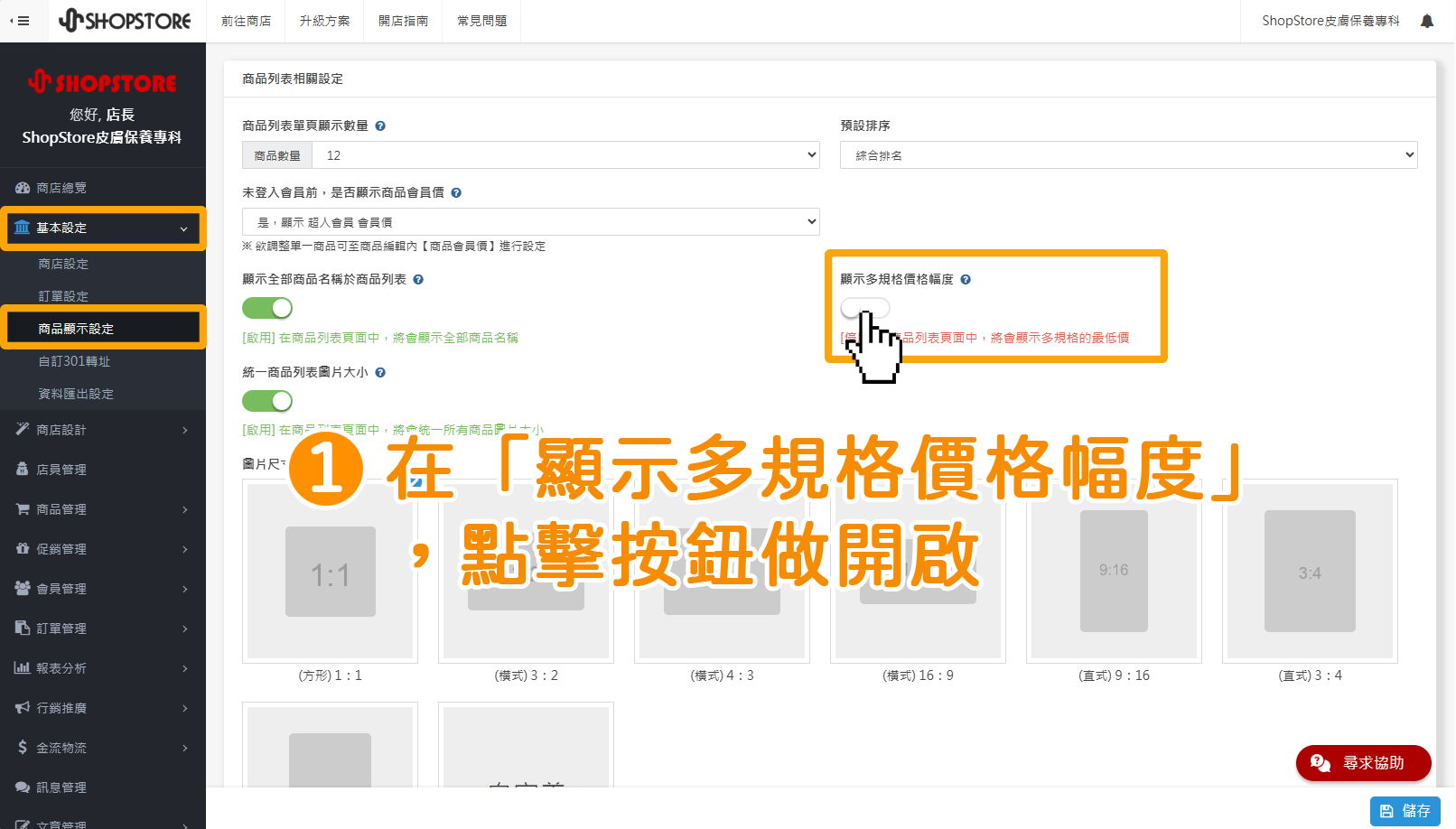Click the red 尋求協助 help button
Screen dimensions: 1456x829
point(1363,763)
